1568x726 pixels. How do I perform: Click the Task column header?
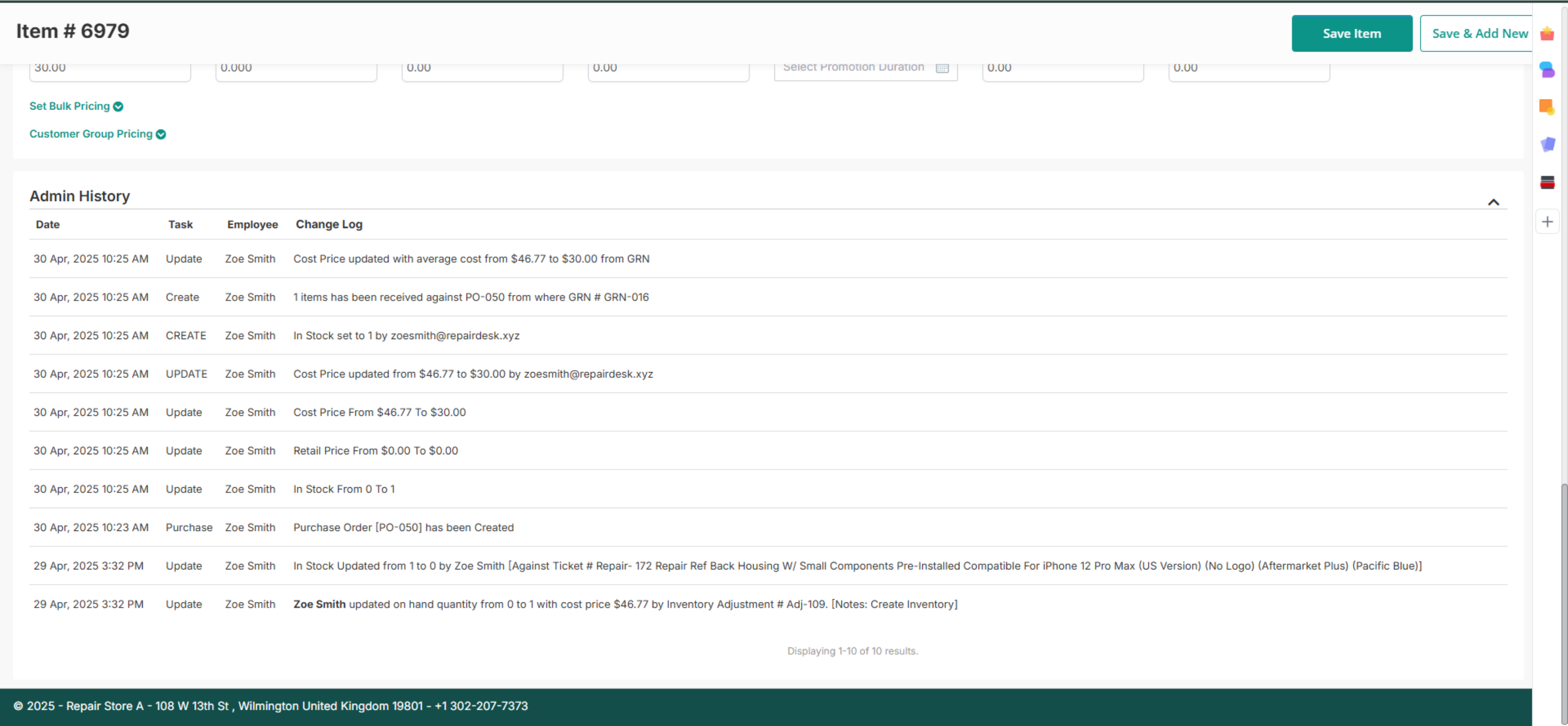point(180,224)
